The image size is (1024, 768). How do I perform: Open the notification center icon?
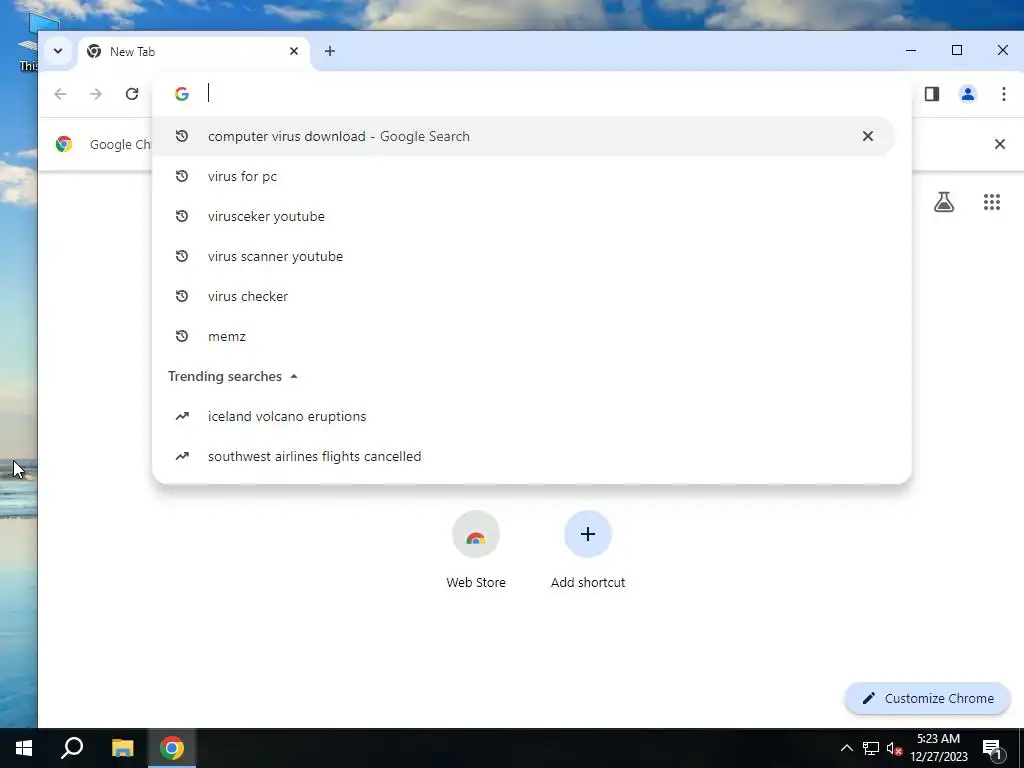[x=992, y=750]
